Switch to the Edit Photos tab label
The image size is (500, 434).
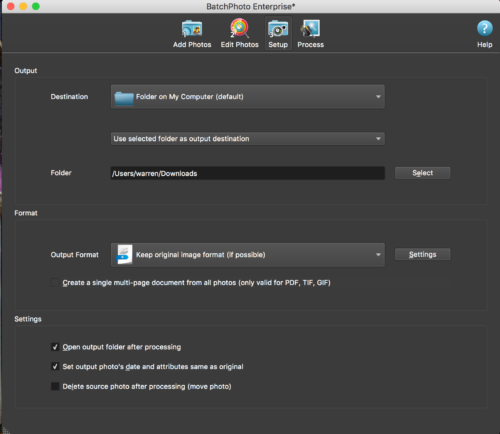[x=239, y=45]
